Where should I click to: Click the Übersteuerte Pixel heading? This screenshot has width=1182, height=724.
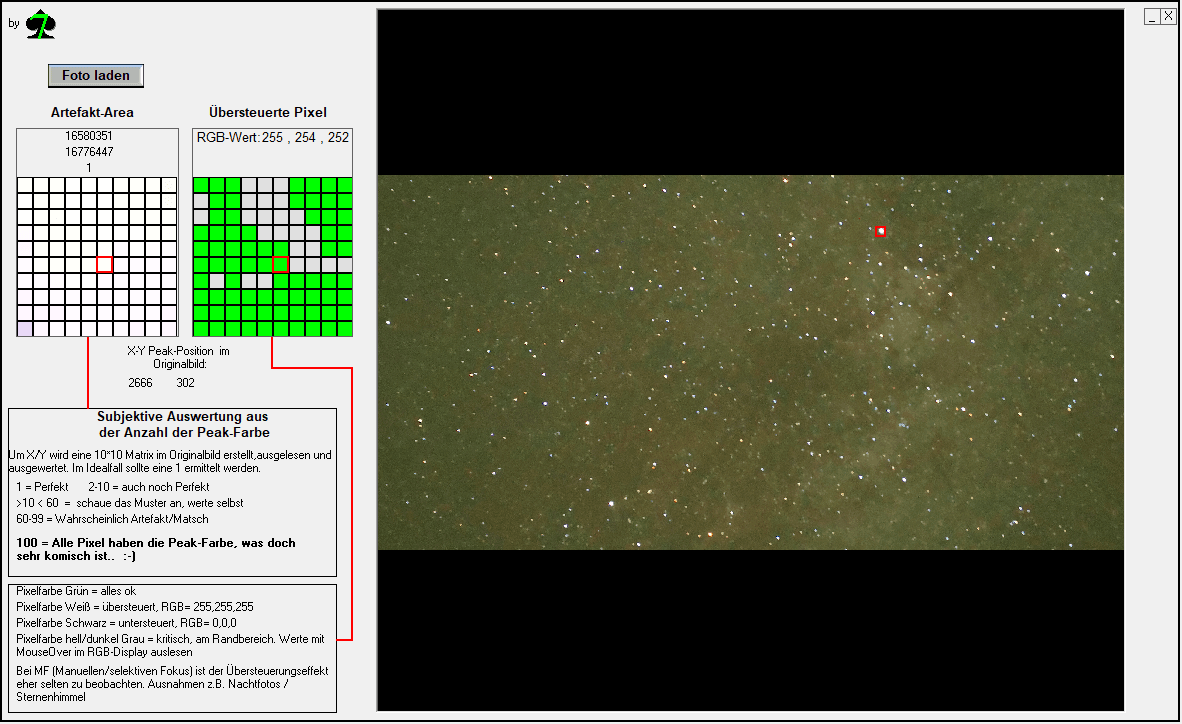click(268, 112)
